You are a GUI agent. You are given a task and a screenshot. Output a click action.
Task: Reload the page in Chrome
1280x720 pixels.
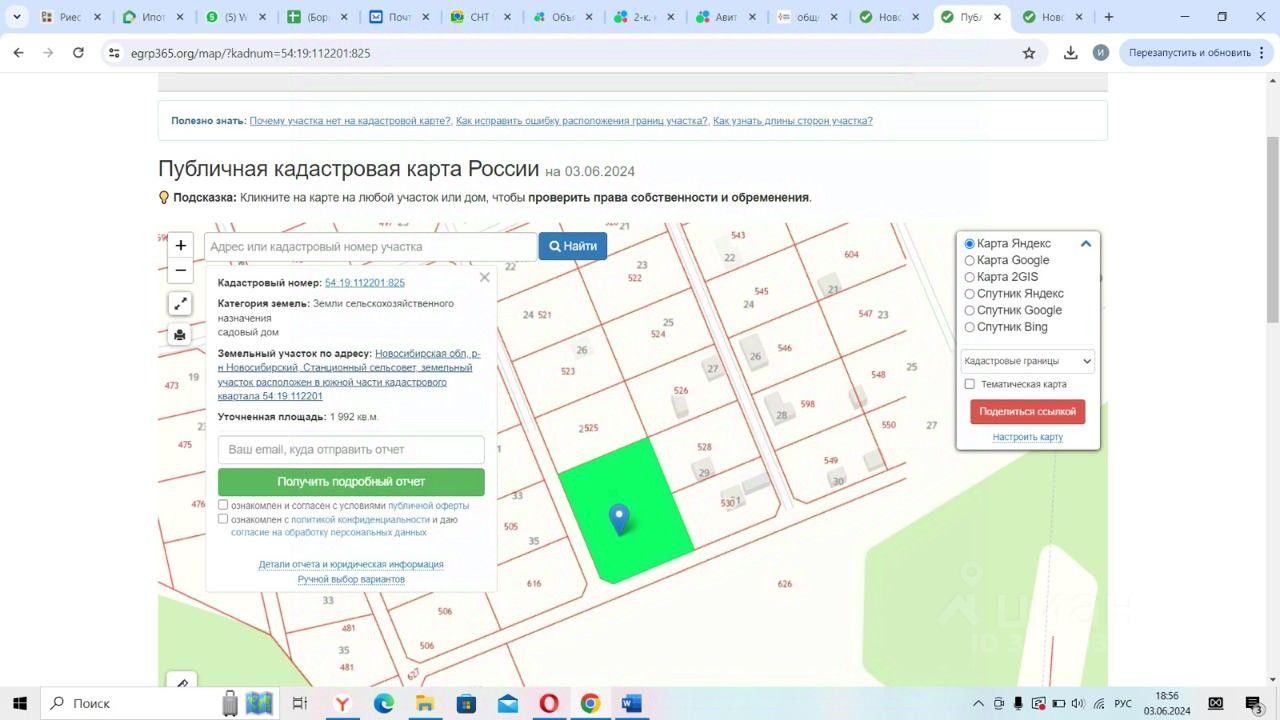pyautogui.click(x=78, y=53)
